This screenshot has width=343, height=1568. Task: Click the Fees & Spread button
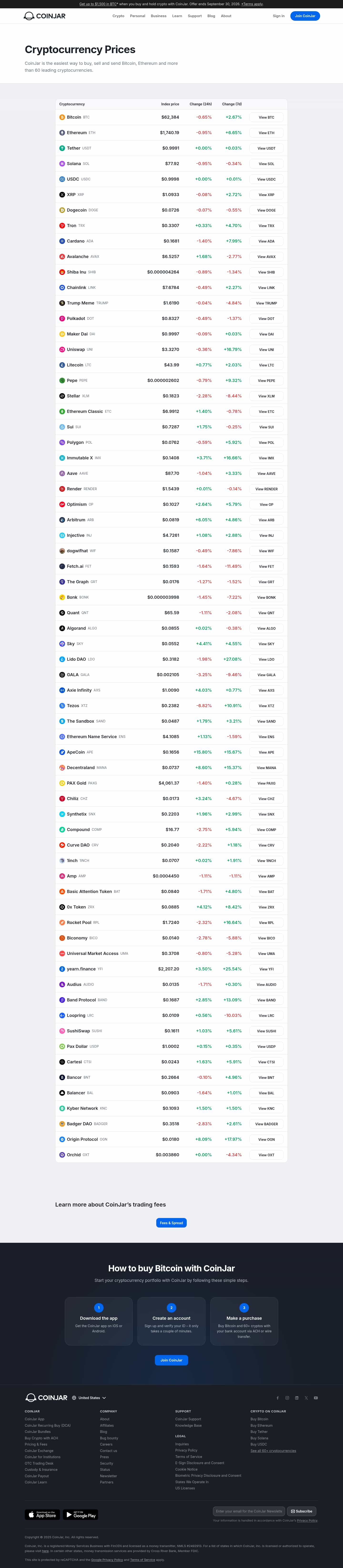(x=171, y=1223)
